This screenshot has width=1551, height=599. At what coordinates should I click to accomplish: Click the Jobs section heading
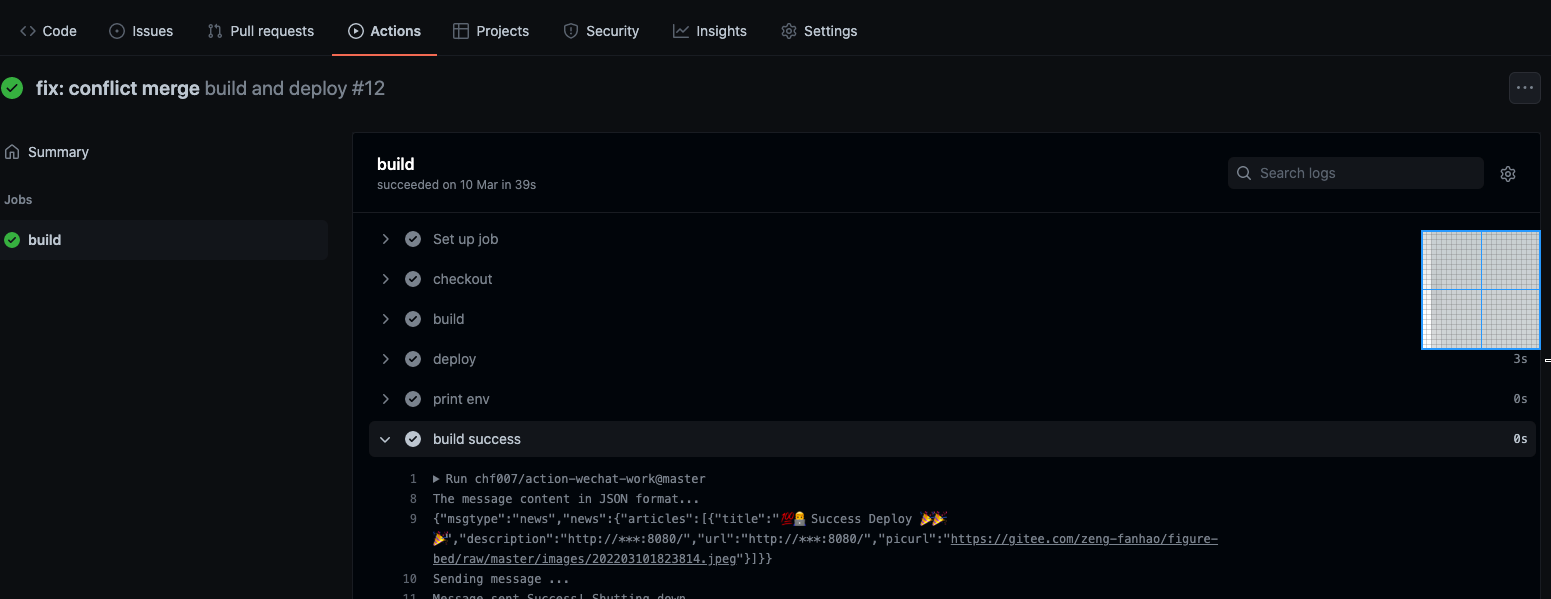point(18,200)
